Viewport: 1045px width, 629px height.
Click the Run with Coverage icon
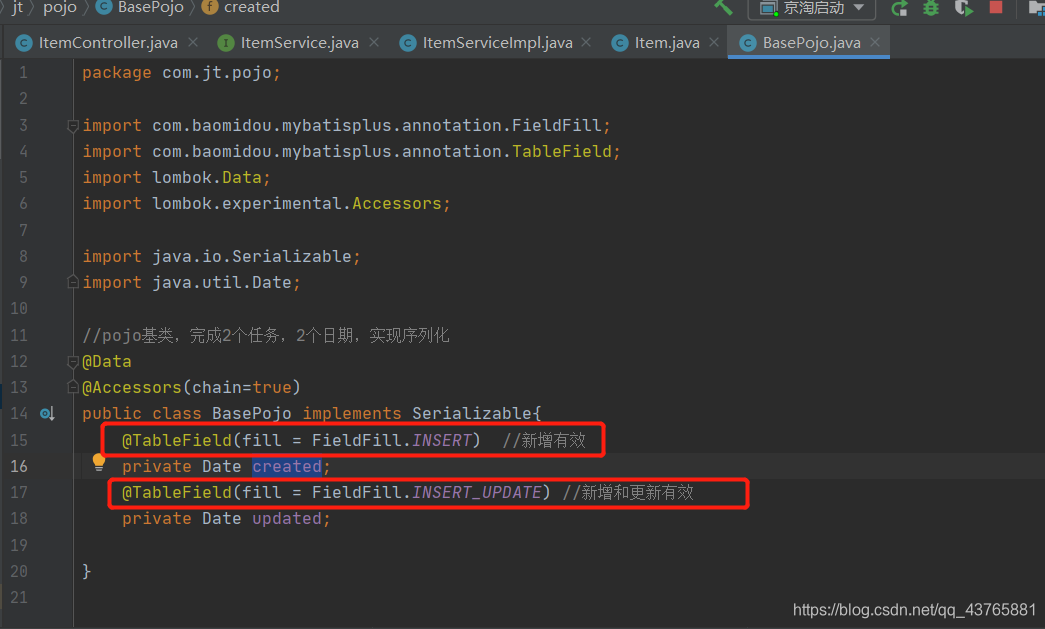point(964,8)
